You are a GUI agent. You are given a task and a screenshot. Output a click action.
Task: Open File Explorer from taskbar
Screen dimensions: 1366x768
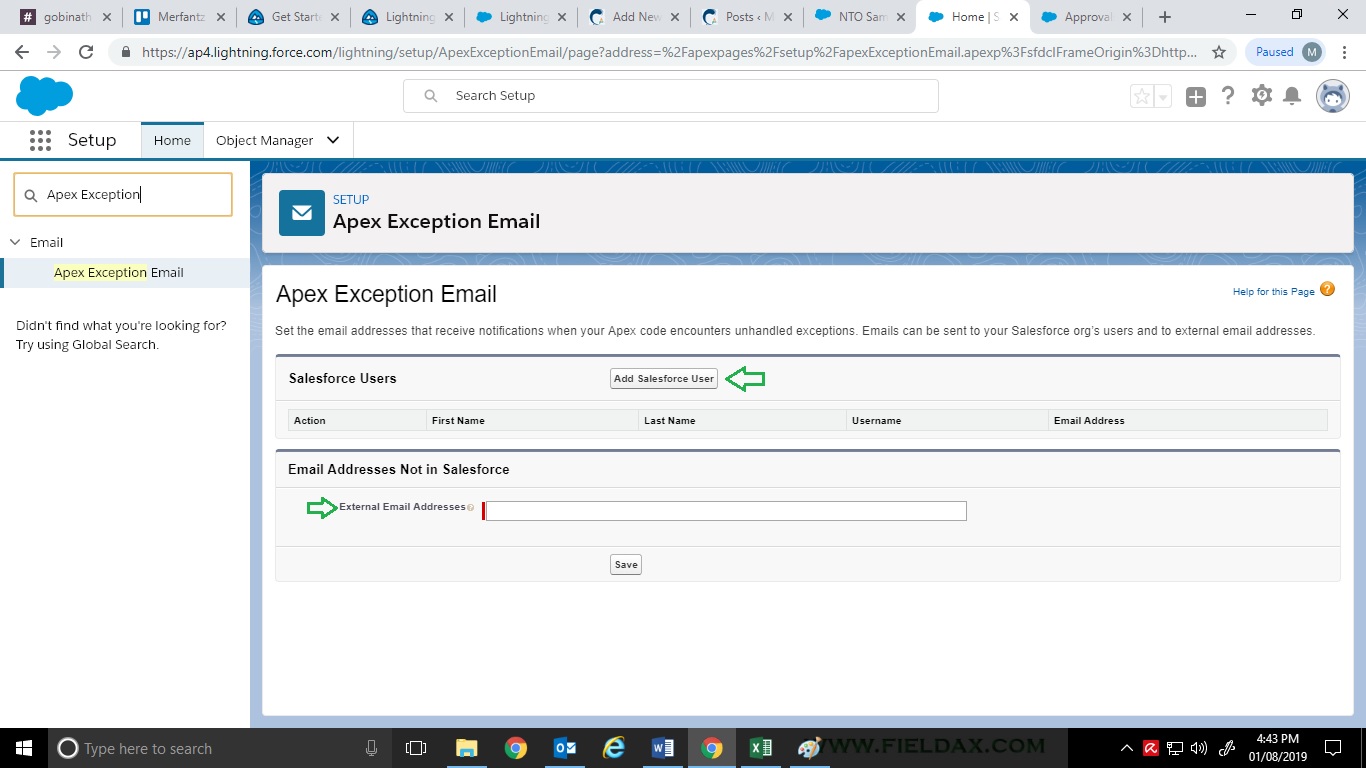(466, 748)
